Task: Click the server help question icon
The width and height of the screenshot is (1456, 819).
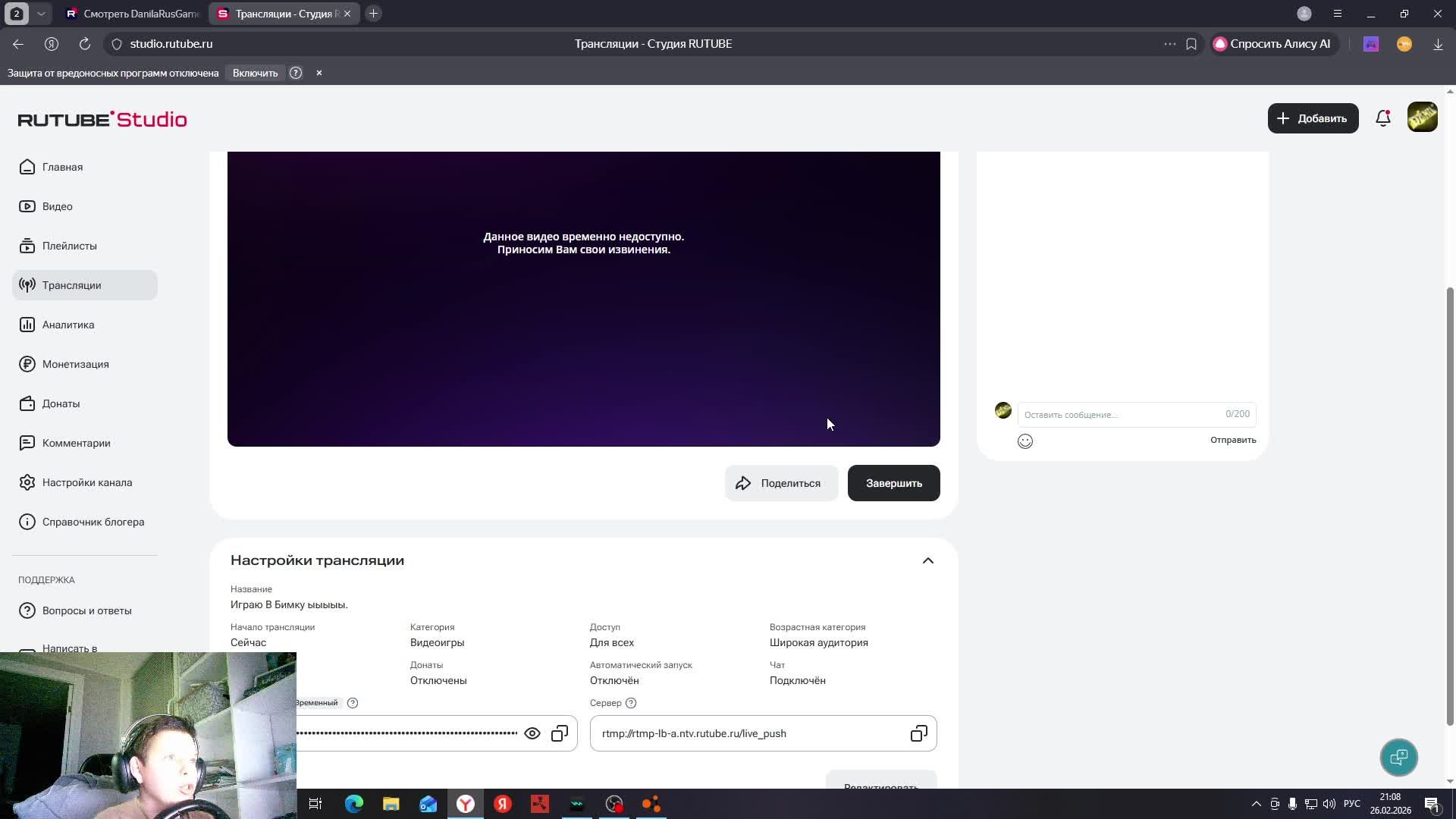Action: point(631,703)
